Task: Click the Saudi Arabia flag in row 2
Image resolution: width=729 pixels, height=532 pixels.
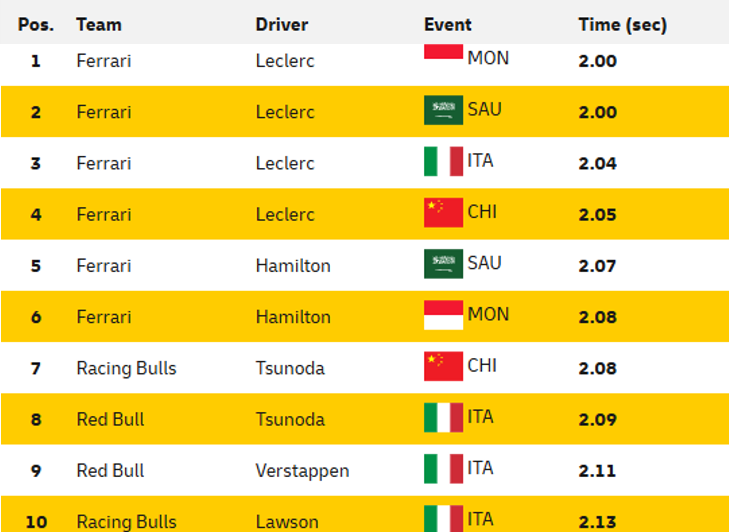Action: point(443,110)
